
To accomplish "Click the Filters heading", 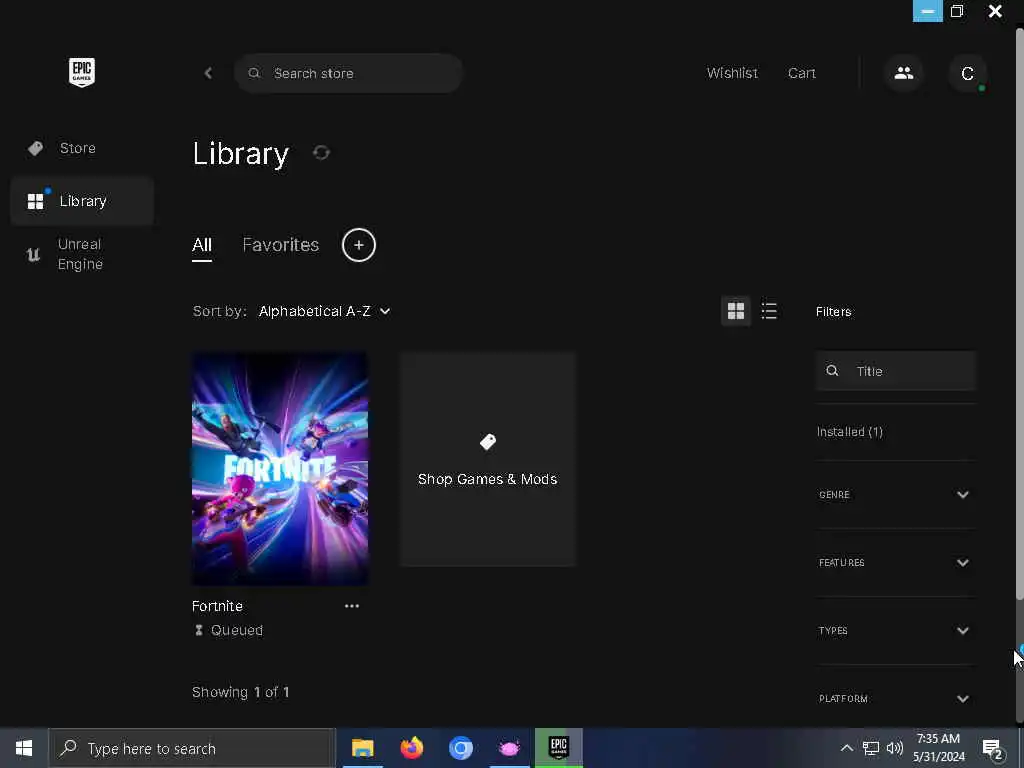I will [x=833, y=312].
